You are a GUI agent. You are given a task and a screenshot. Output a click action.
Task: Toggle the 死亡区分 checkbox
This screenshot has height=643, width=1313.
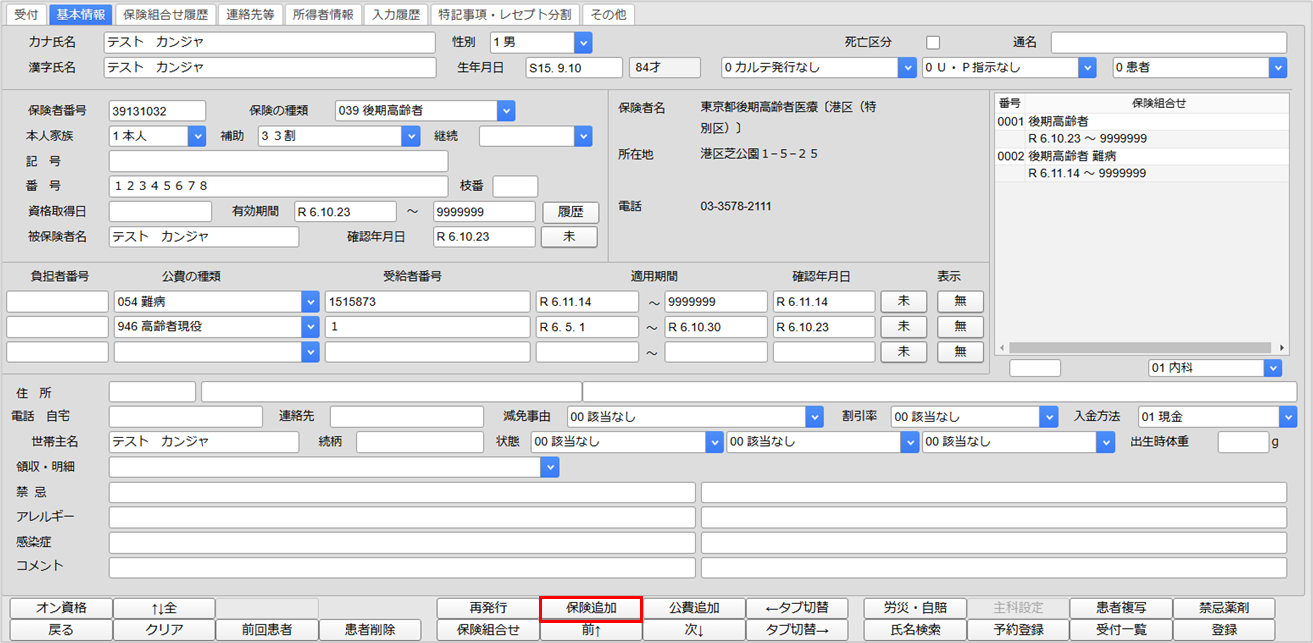pyautogui.click(x=933, y=42)
